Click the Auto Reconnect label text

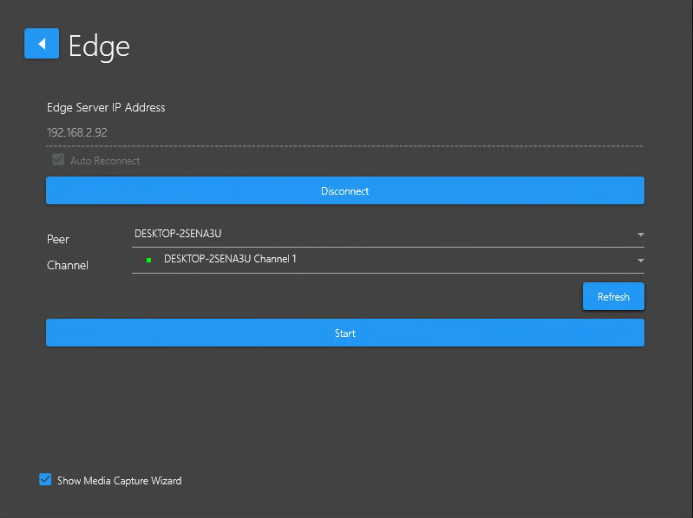(105, 161)
